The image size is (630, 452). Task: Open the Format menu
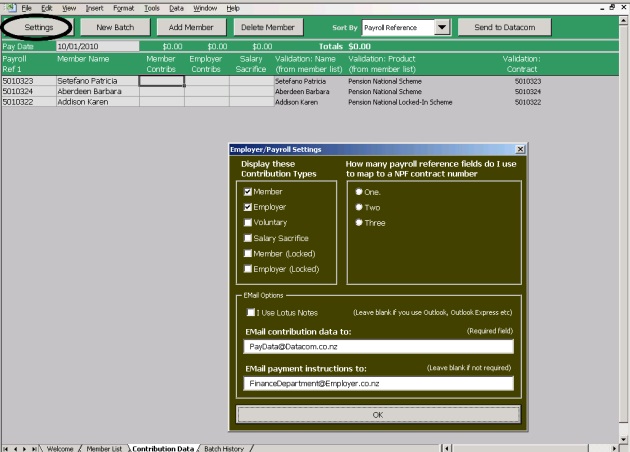tap(123, 7)
